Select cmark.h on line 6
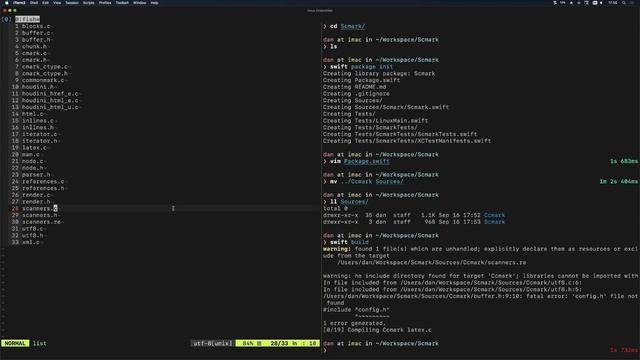The height and width of the screenshot is (360, 640). (34, 60)
